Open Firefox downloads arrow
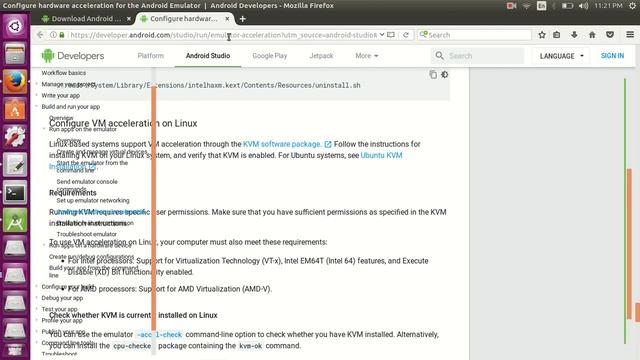 click(x=574, y=35)
